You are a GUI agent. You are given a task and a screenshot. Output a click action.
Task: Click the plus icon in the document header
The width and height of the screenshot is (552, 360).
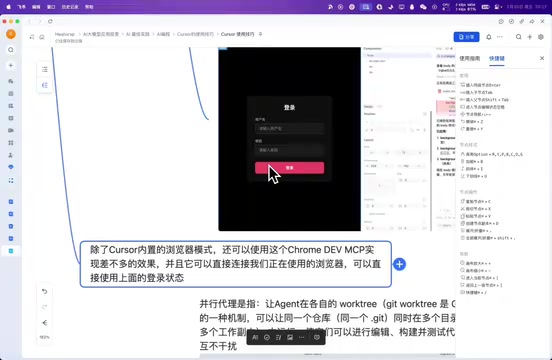point(529,37)
